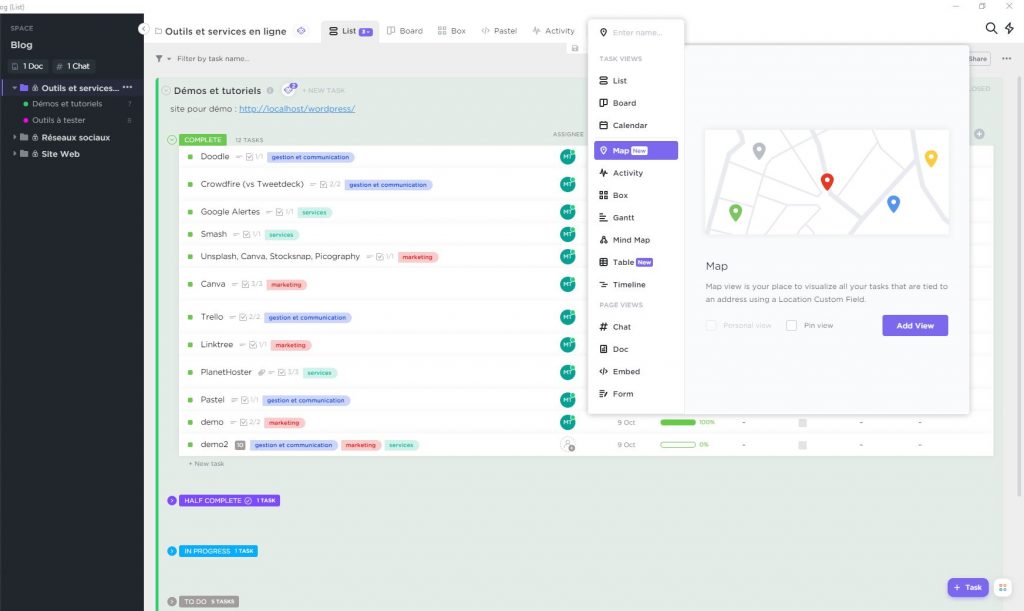The height and width of the screenshot is (611, 1024).
Task: Click the filter funnel icon
Action: point(159,59)
